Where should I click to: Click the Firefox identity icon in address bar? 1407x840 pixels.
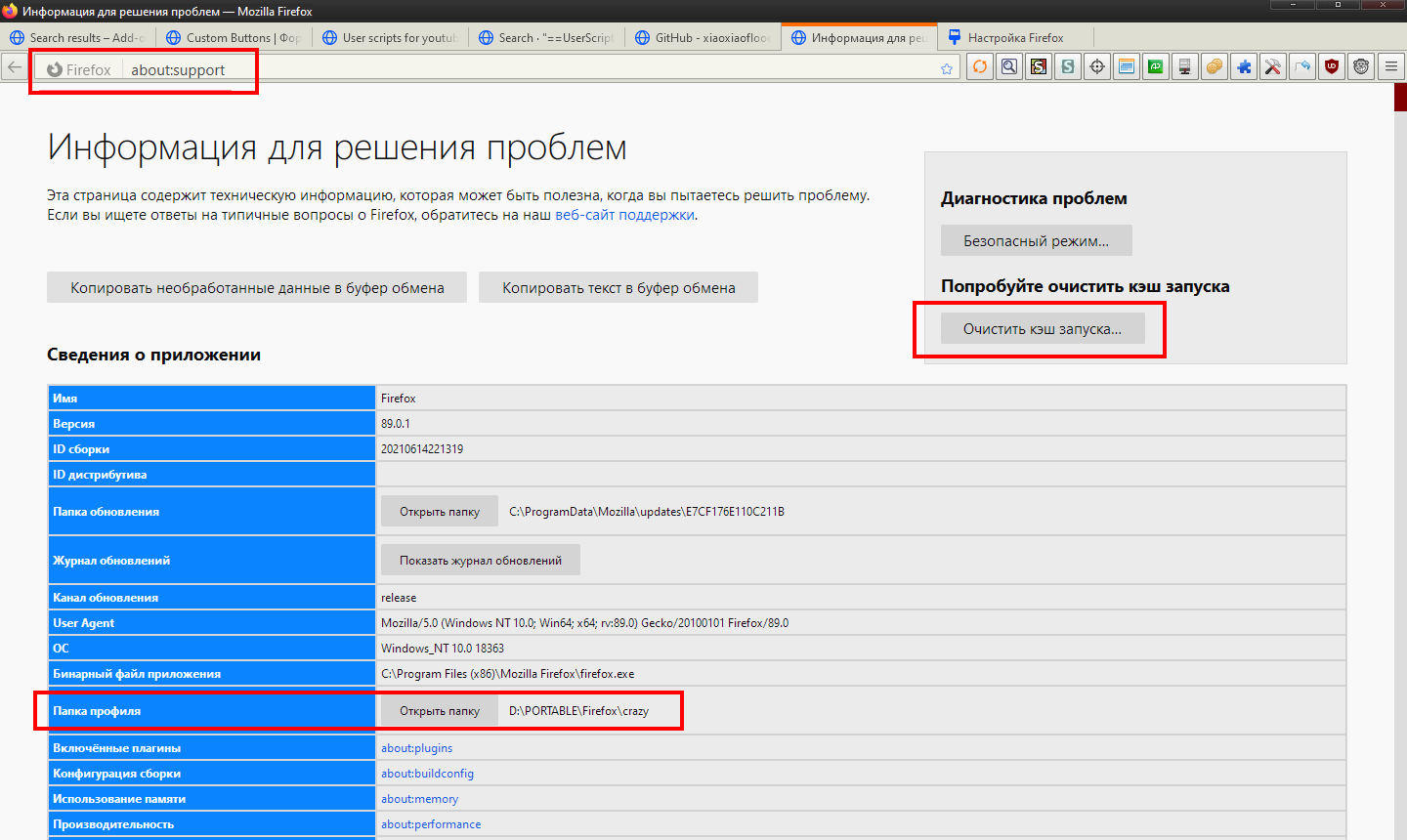55,69
